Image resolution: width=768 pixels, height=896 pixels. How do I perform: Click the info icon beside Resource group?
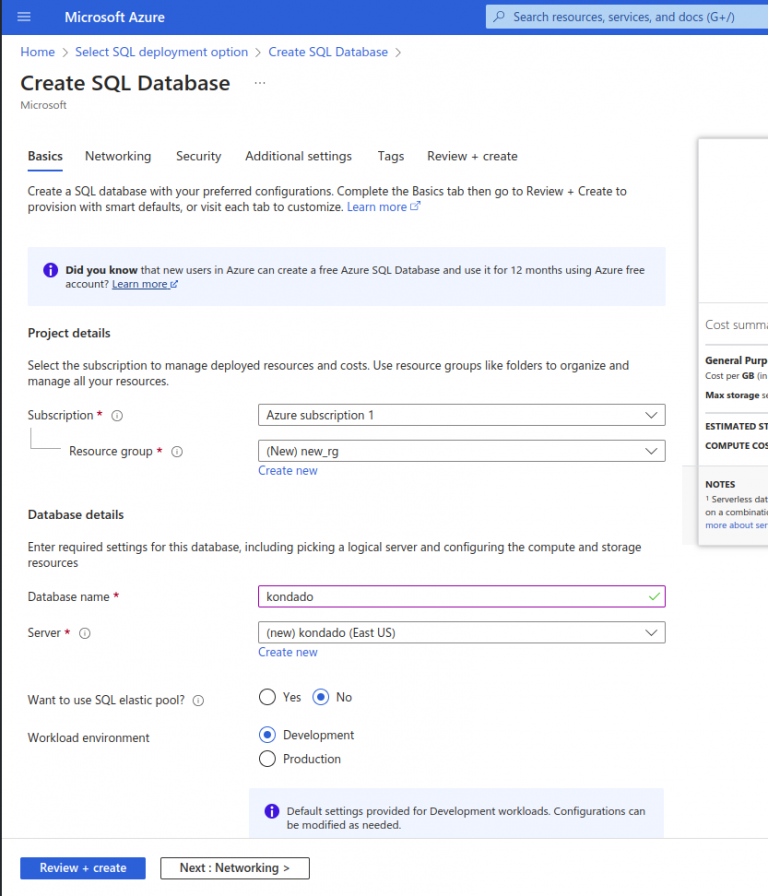(177, 452)
